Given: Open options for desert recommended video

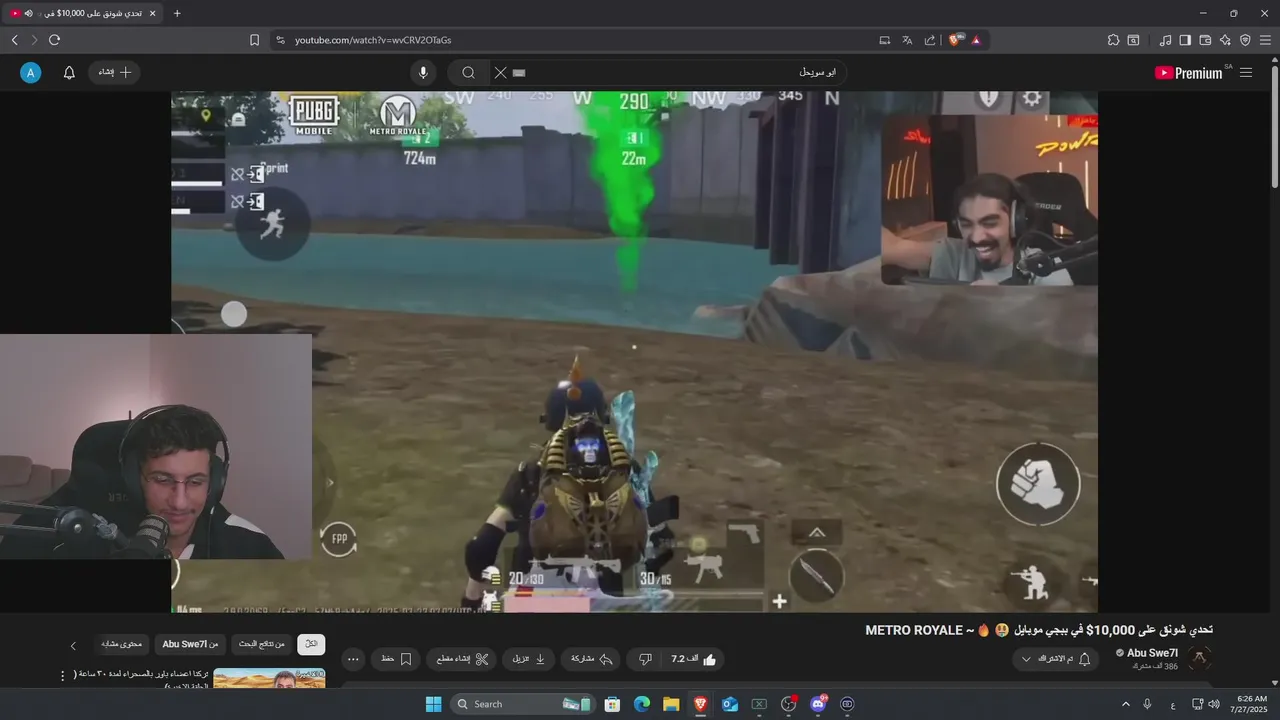Looking at the screenshot, I should [62, 676].
